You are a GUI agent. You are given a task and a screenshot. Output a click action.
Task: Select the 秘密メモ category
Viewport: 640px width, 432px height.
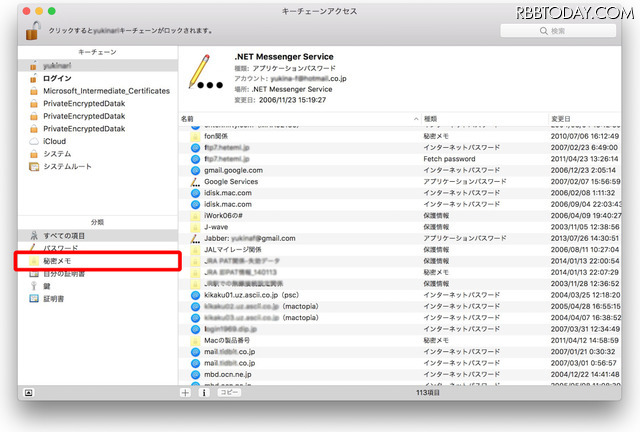click(98, 261)
